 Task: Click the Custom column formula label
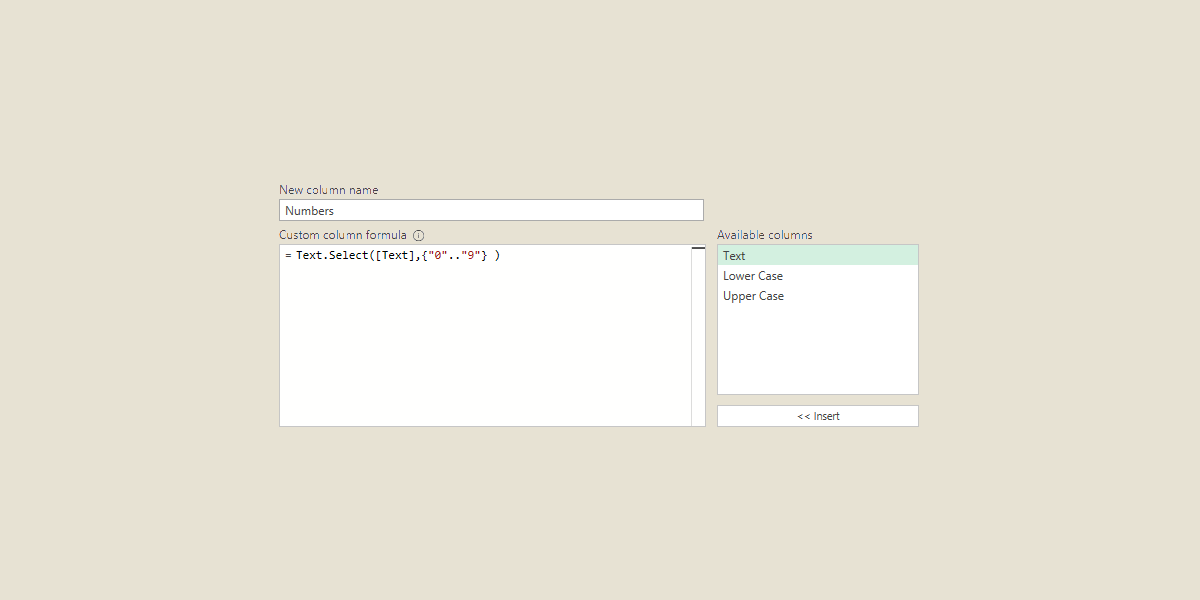343,234
